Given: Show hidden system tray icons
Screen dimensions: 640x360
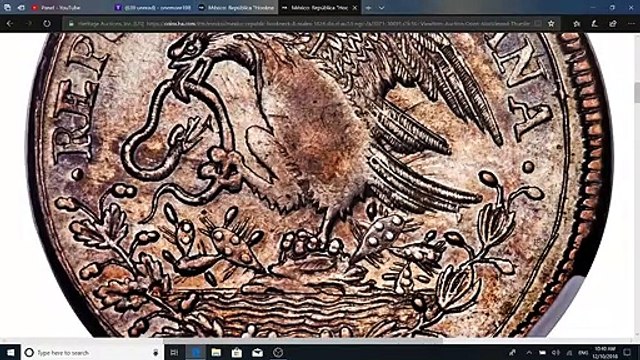Looking at the screenshot, I should coord(529,352).
